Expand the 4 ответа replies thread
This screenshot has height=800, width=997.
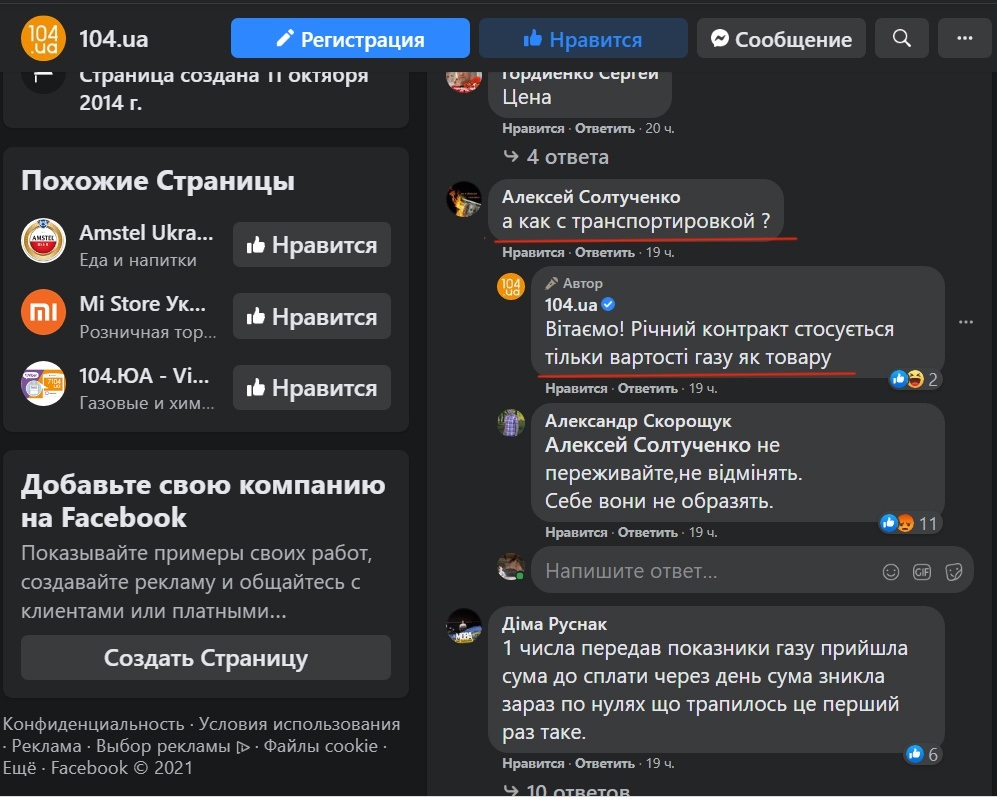pyautogui.click(x=556, y=156)
